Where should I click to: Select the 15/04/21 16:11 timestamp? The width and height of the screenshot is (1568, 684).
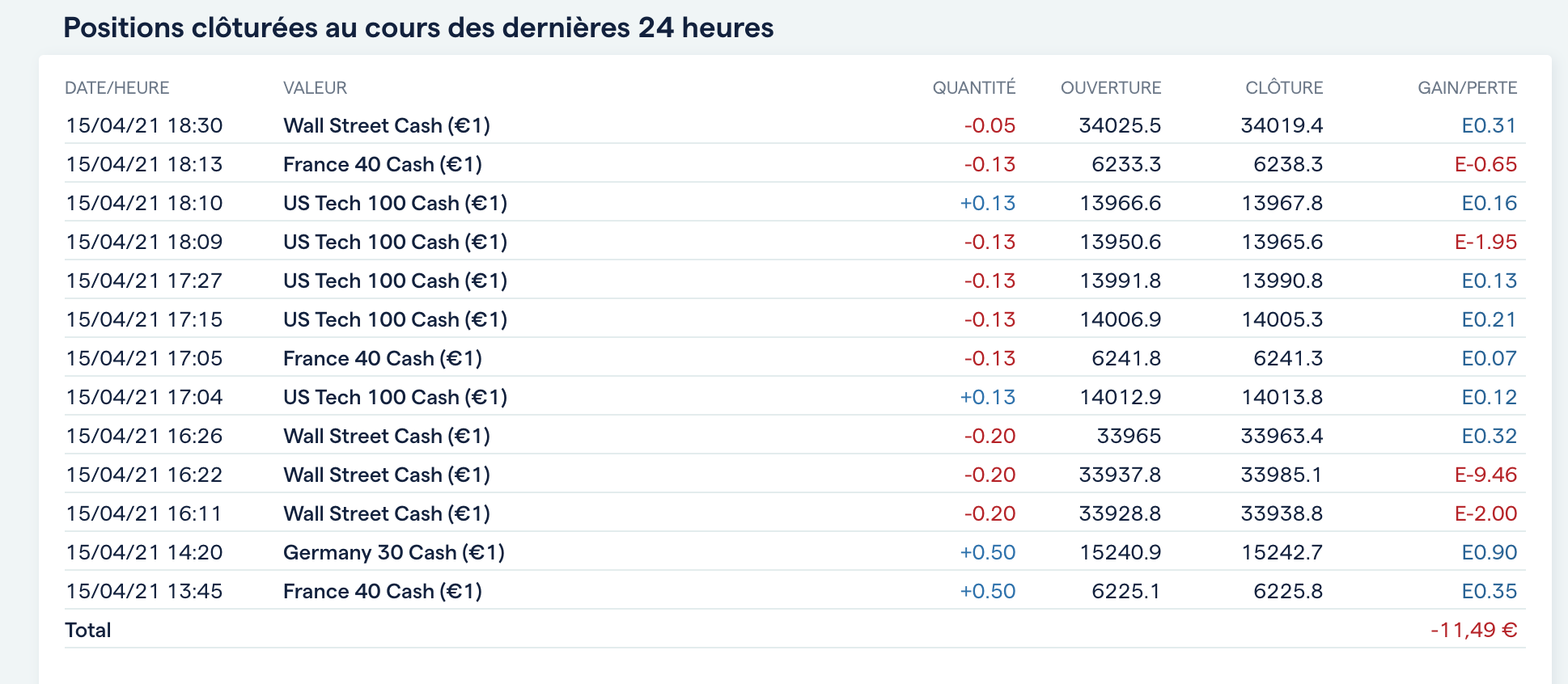click(x=144, y=514)
